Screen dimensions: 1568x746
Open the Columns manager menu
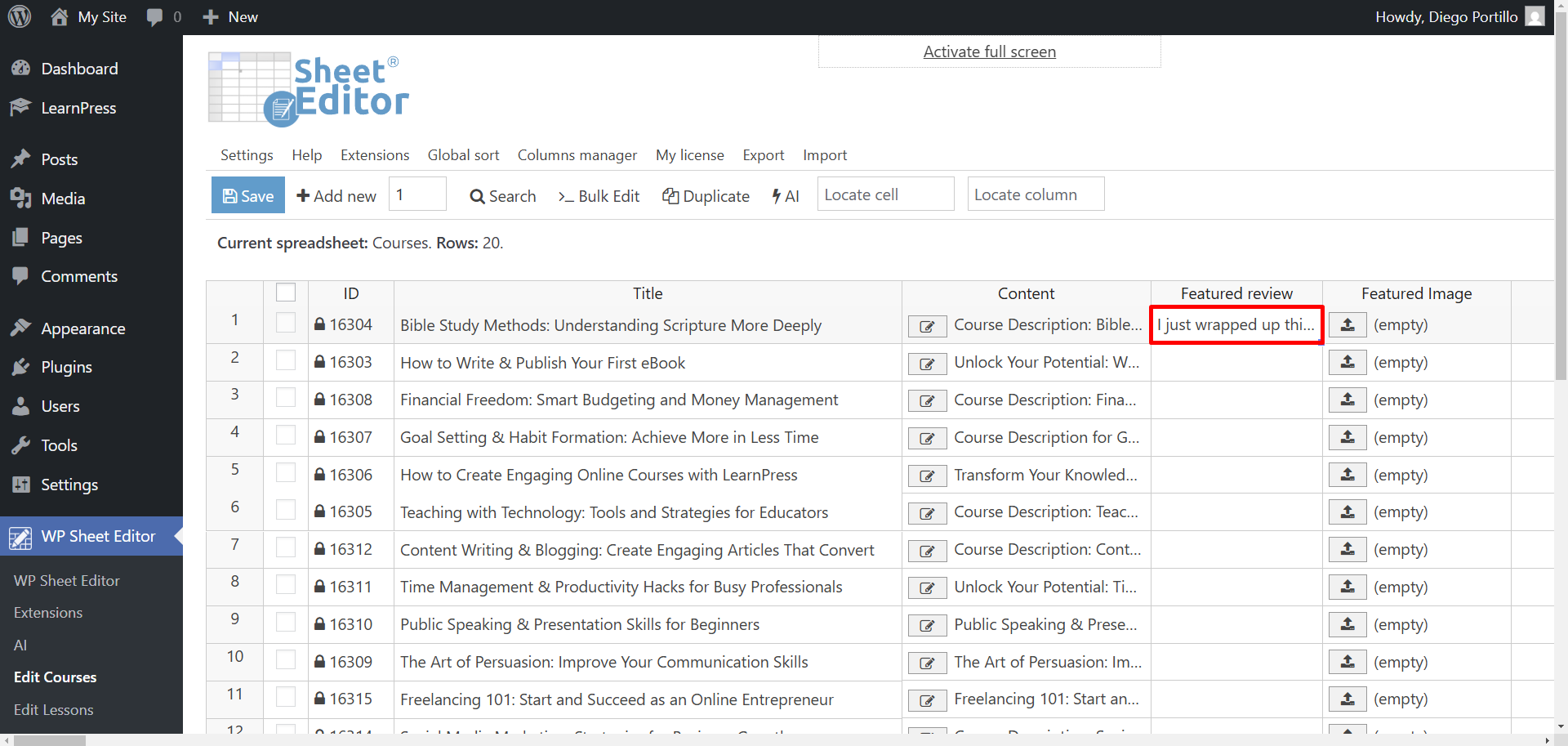click(577, 155)
